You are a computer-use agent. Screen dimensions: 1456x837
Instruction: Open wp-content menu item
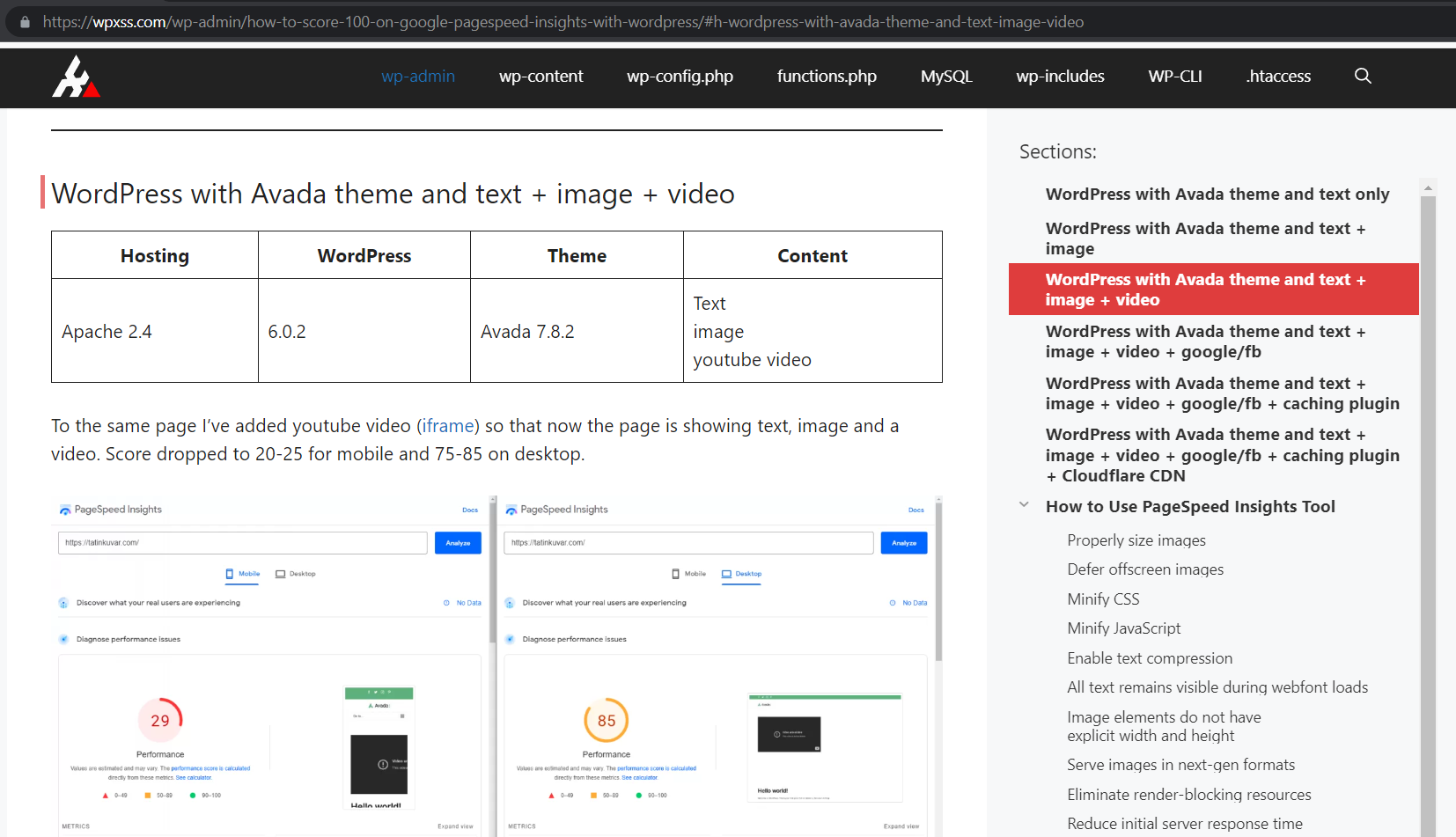540,76
